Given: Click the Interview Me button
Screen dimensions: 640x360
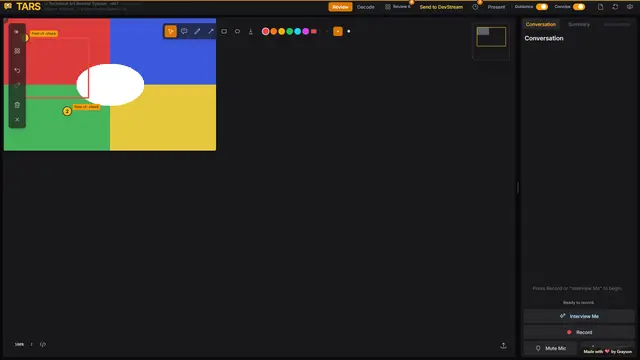Looking at the screenshot, I should 579,316.
